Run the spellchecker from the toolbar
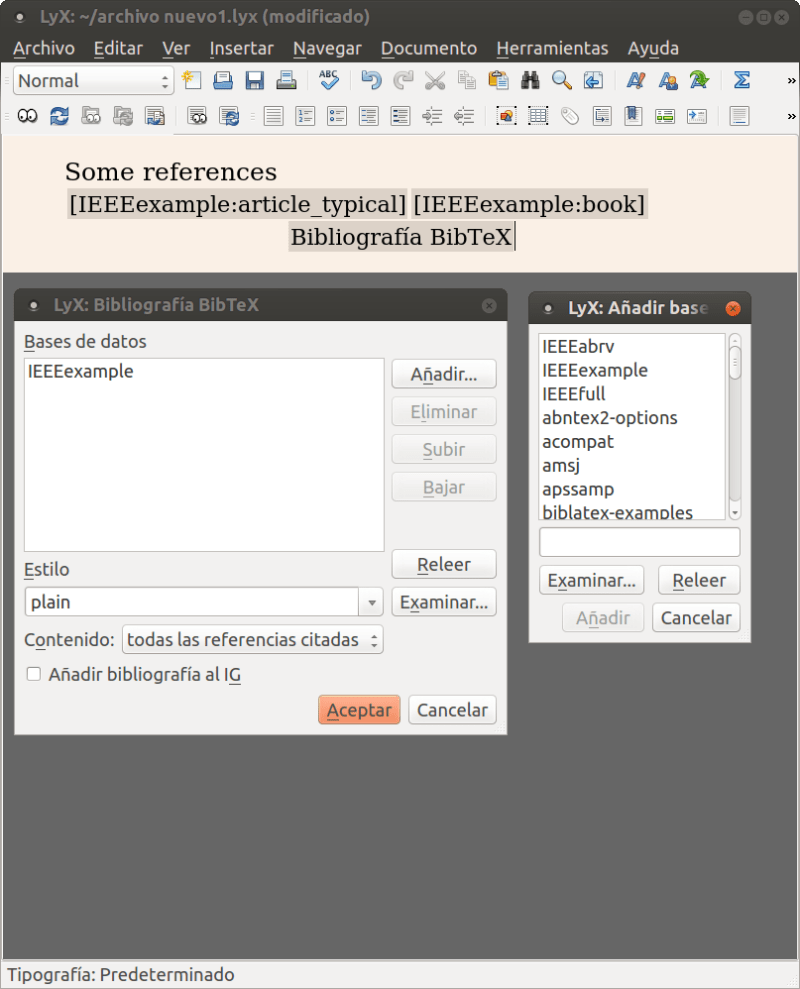The image size is (800, 989). [x=329, y=80]
